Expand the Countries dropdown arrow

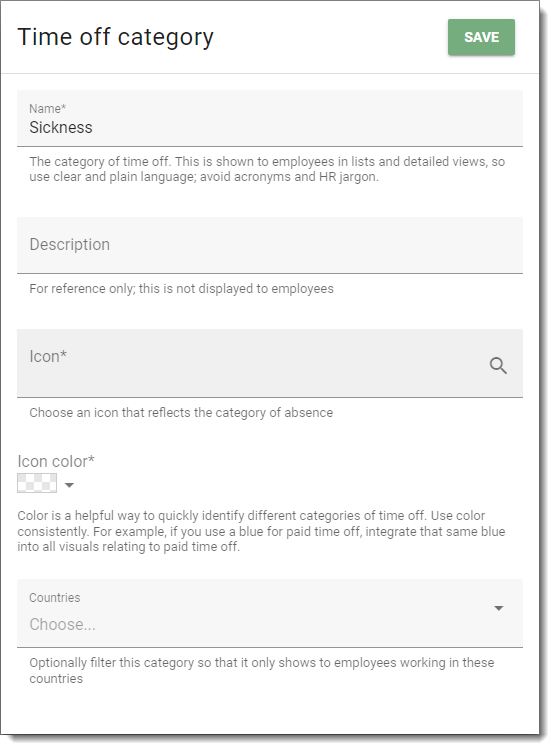click(x=499, y=608)
